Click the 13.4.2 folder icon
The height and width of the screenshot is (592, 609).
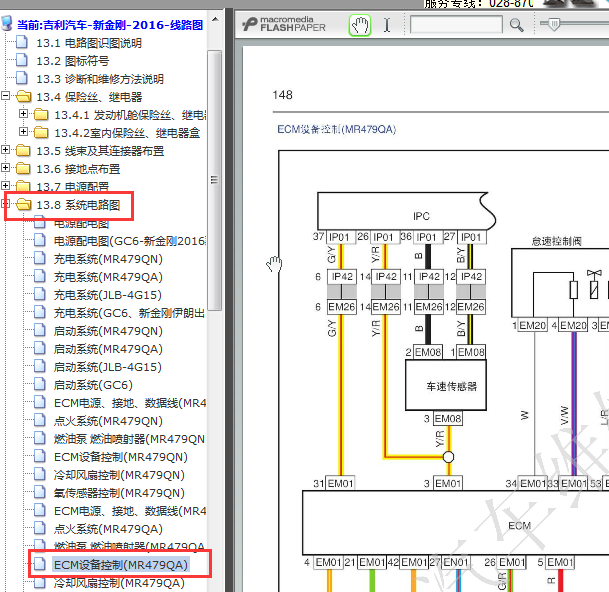tap(41, 132)
